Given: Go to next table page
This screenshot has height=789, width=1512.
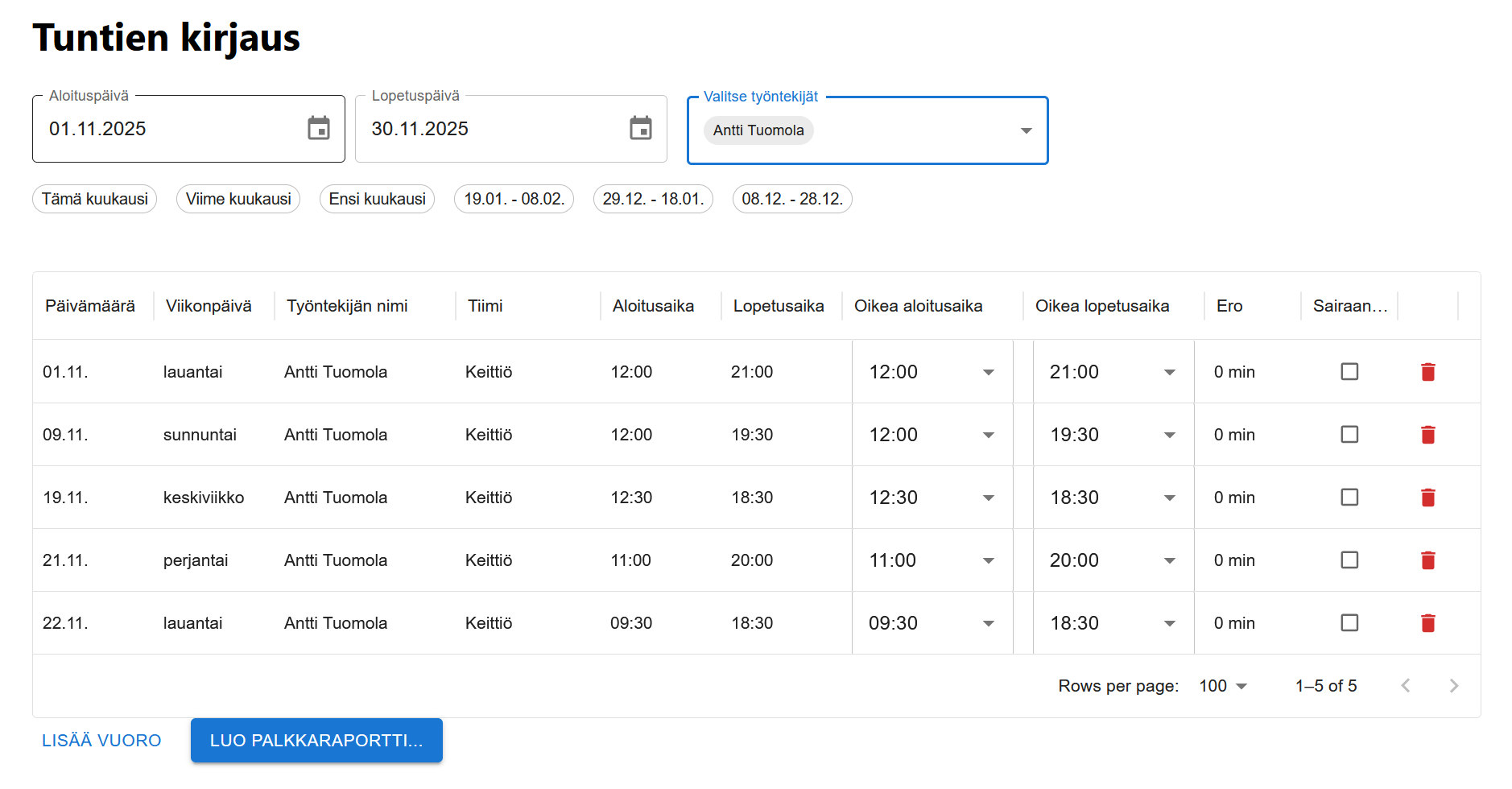Looking at the screenshot, I should [1453, 686].
